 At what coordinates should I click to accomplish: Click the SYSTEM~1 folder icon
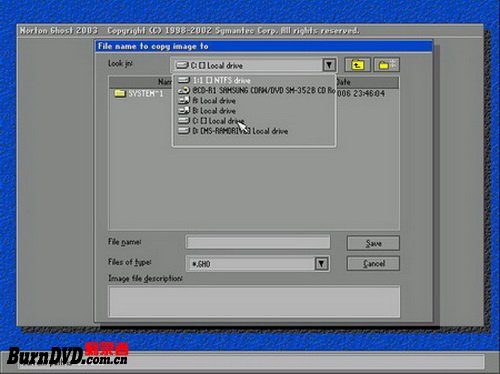[120, 93]
